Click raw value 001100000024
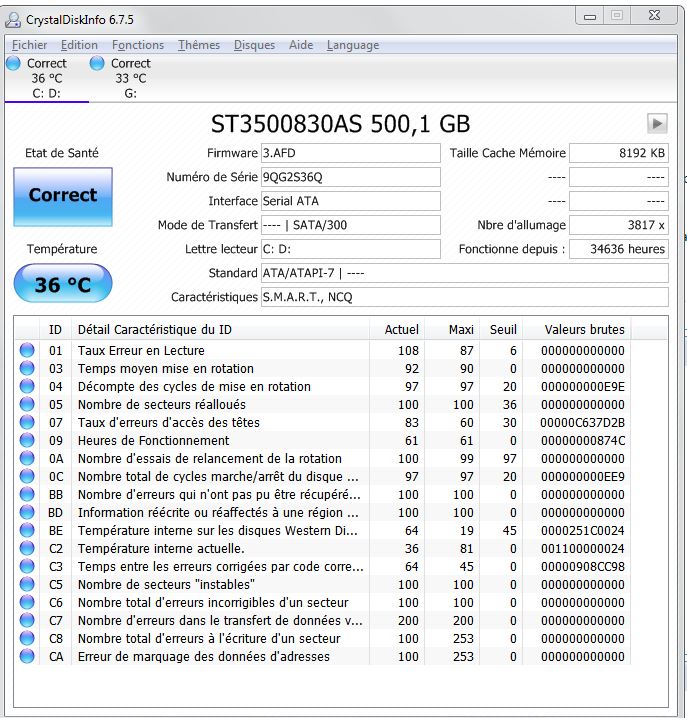The width and height of the screenshot is (687, 718). pos(583,549)
